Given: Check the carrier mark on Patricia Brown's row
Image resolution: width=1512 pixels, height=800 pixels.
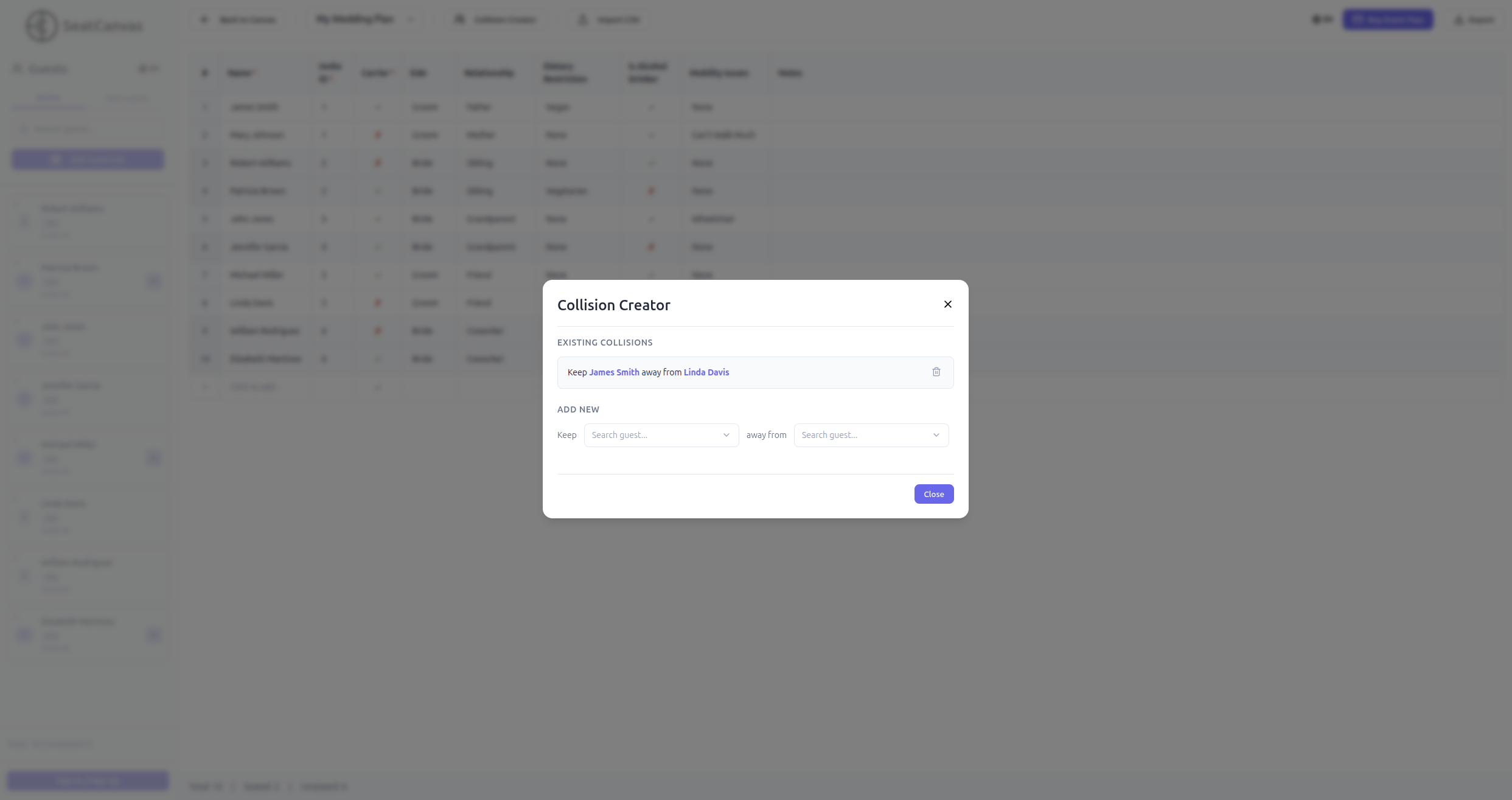Looking at the screenshot, I should [x=377, y=191].
